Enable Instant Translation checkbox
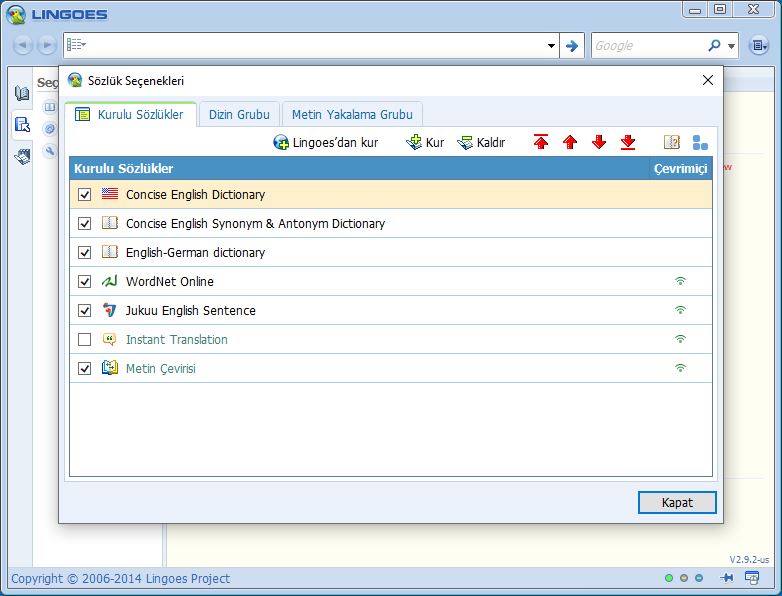 pos(85,340)
